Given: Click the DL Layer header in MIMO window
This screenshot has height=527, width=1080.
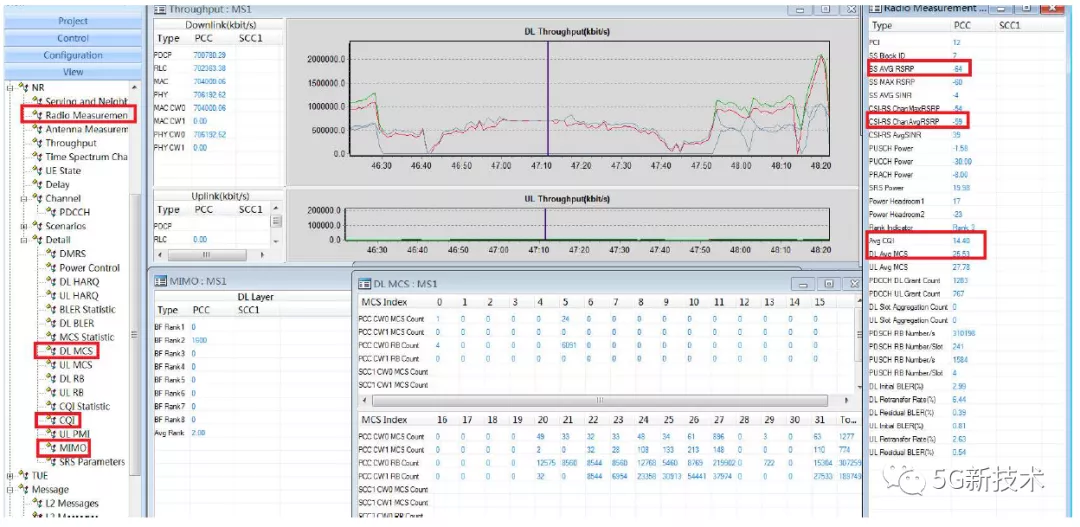Looking at the screenshot, I should (x=256, y=297).
